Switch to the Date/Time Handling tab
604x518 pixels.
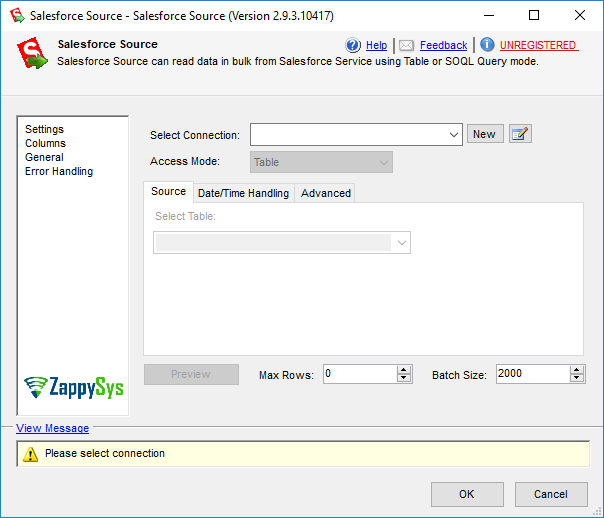tap(243, 193)
